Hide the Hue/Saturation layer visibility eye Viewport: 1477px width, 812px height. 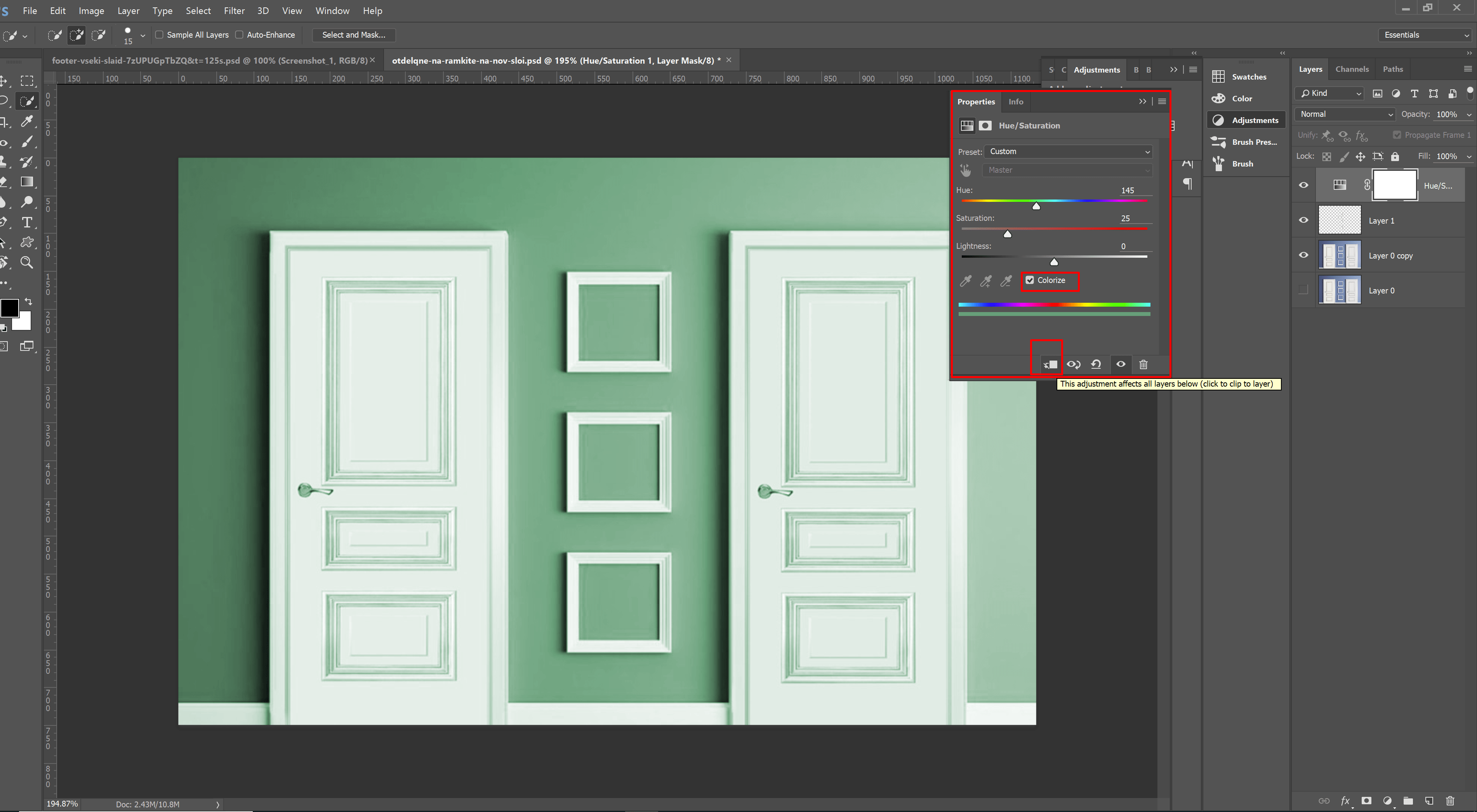point(1303,185)
